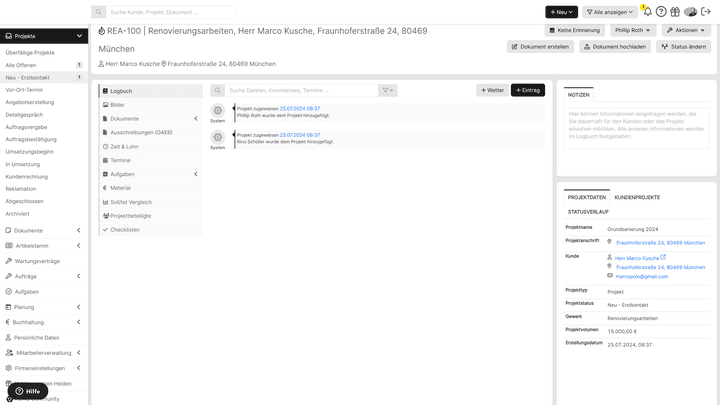Select the Notizen tab
720x405 pixels.
coord(578,95)
